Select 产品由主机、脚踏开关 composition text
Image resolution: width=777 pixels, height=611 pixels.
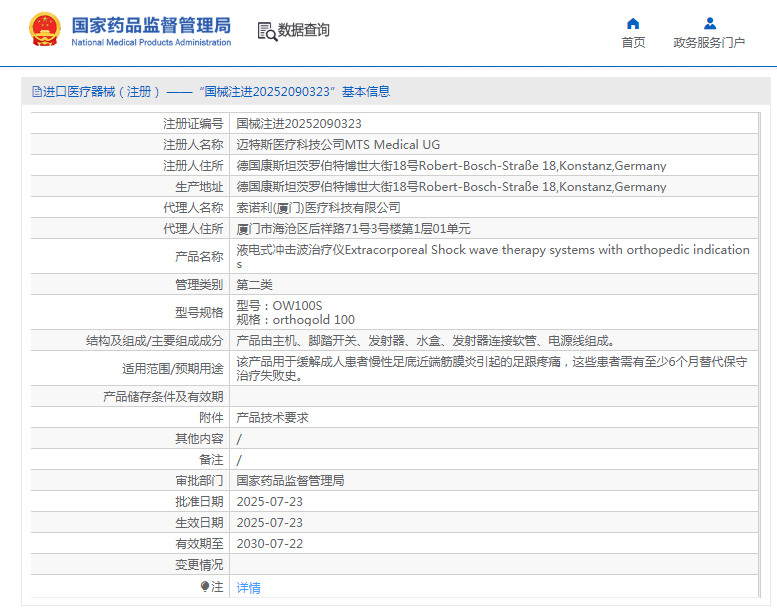425,340
